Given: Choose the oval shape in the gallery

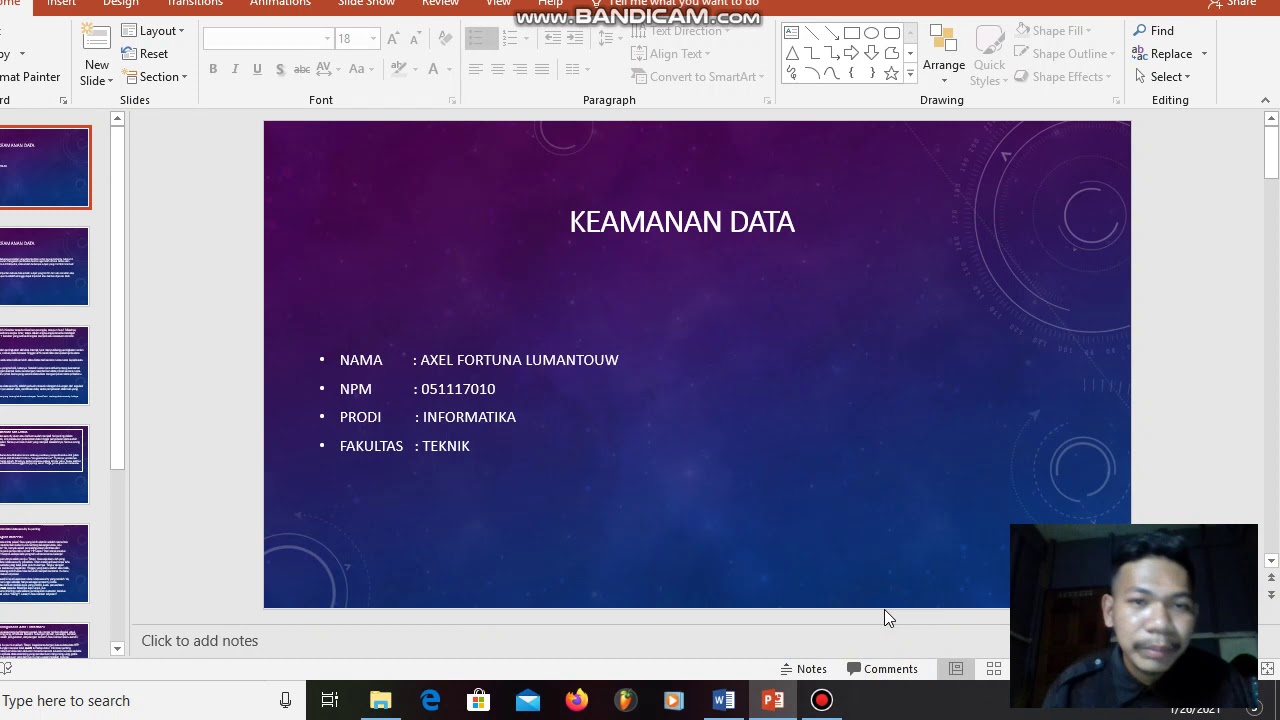Looking at the screenshot, I should (871, 33).
